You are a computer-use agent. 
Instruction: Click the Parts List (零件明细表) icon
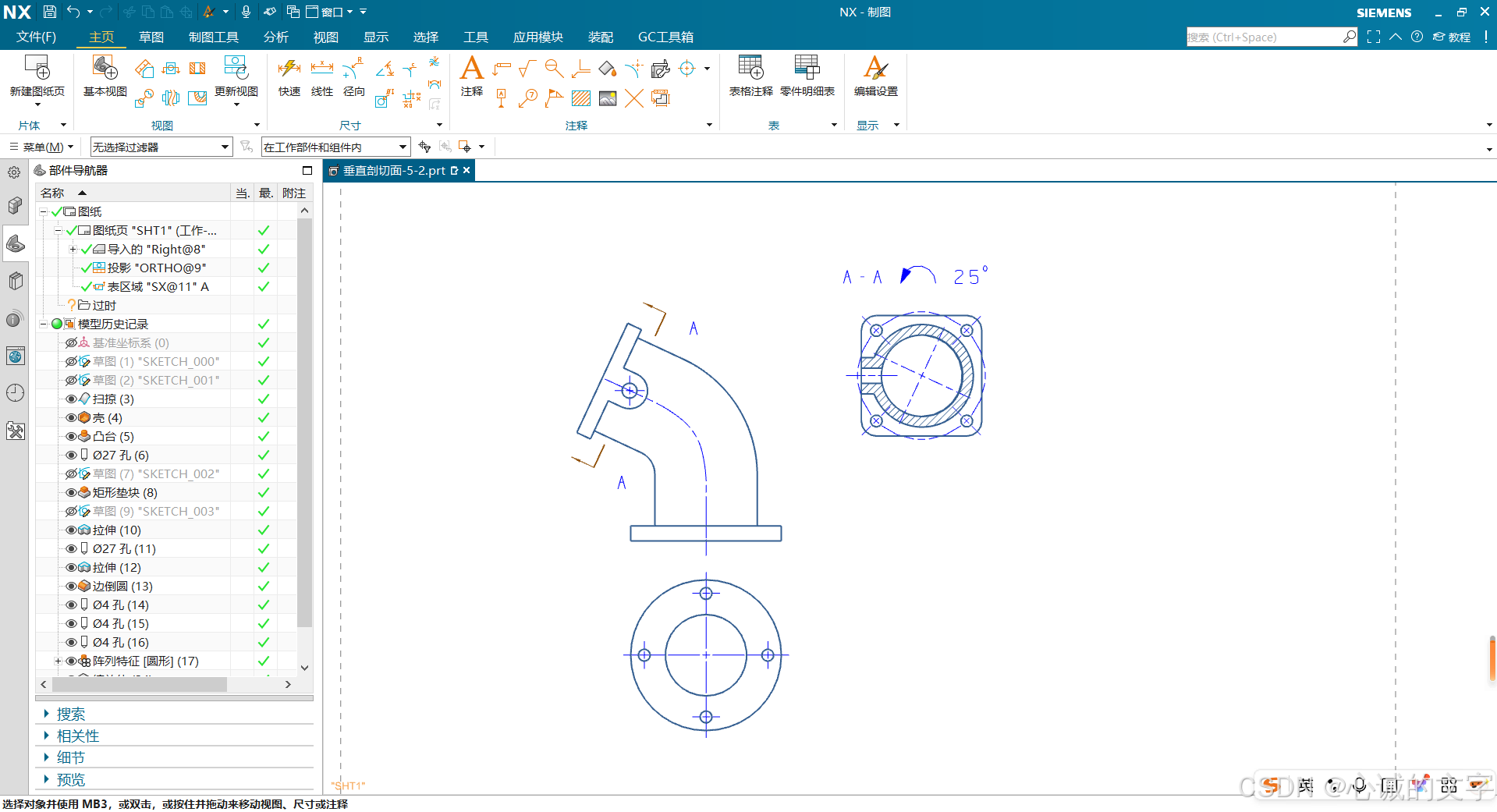(807, 69)
